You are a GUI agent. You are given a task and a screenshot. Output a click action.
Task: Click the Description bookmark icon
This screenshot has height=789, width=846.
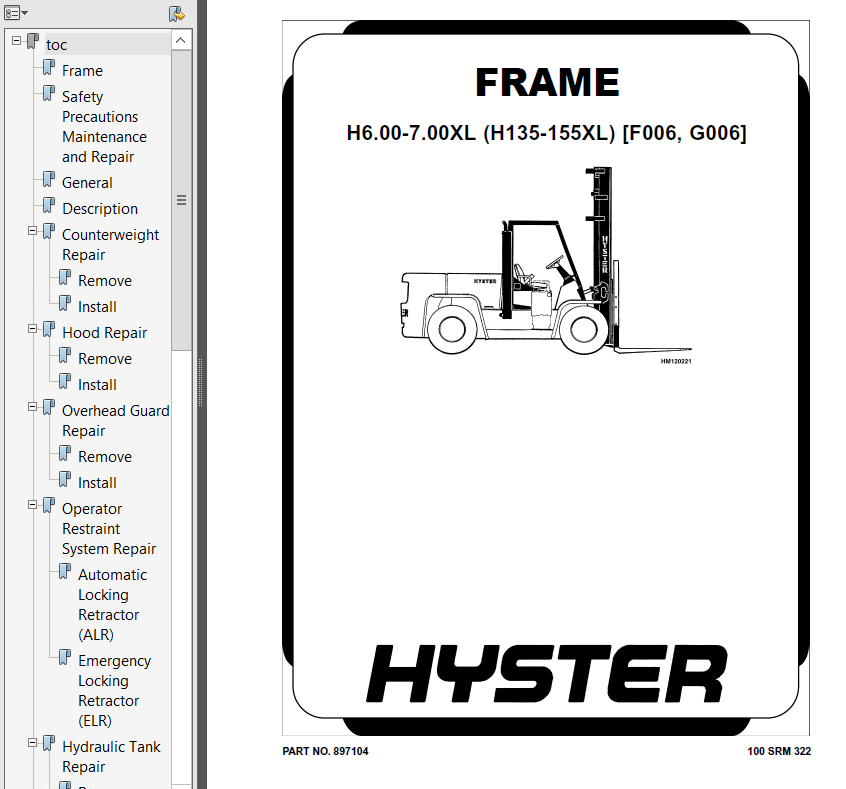(x=49, y=205)
